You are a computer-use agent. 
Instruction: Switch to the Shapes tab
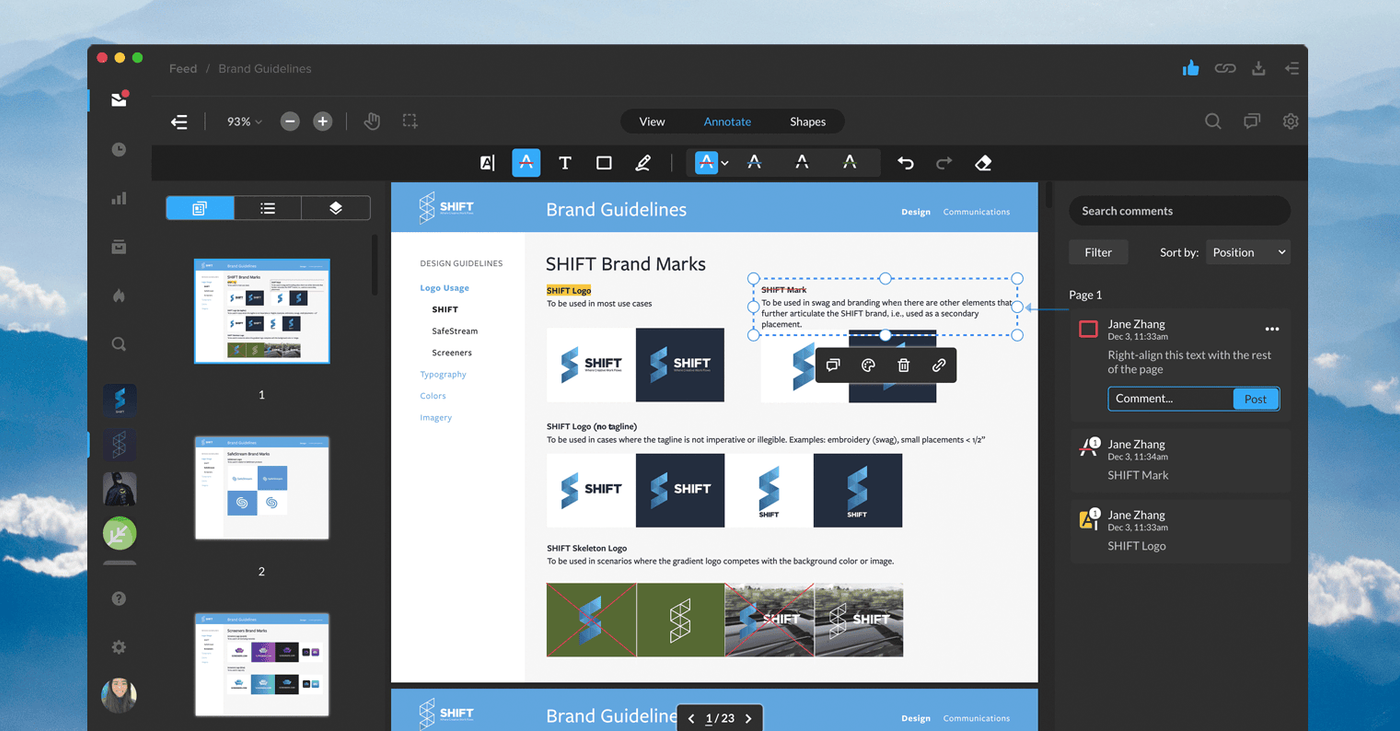coord(808,122)
